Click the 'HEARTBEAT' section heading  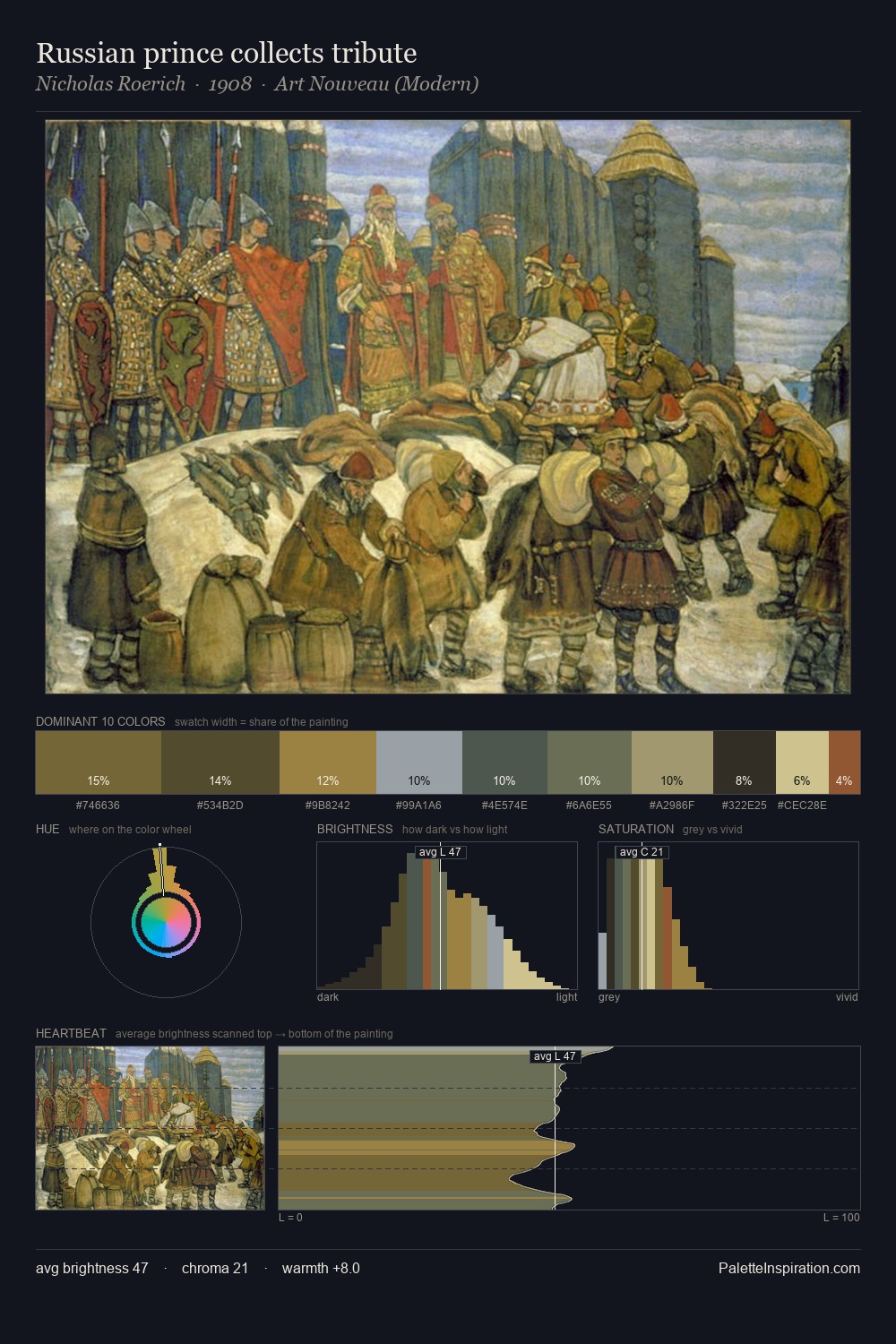click(x=71, y=1033)
